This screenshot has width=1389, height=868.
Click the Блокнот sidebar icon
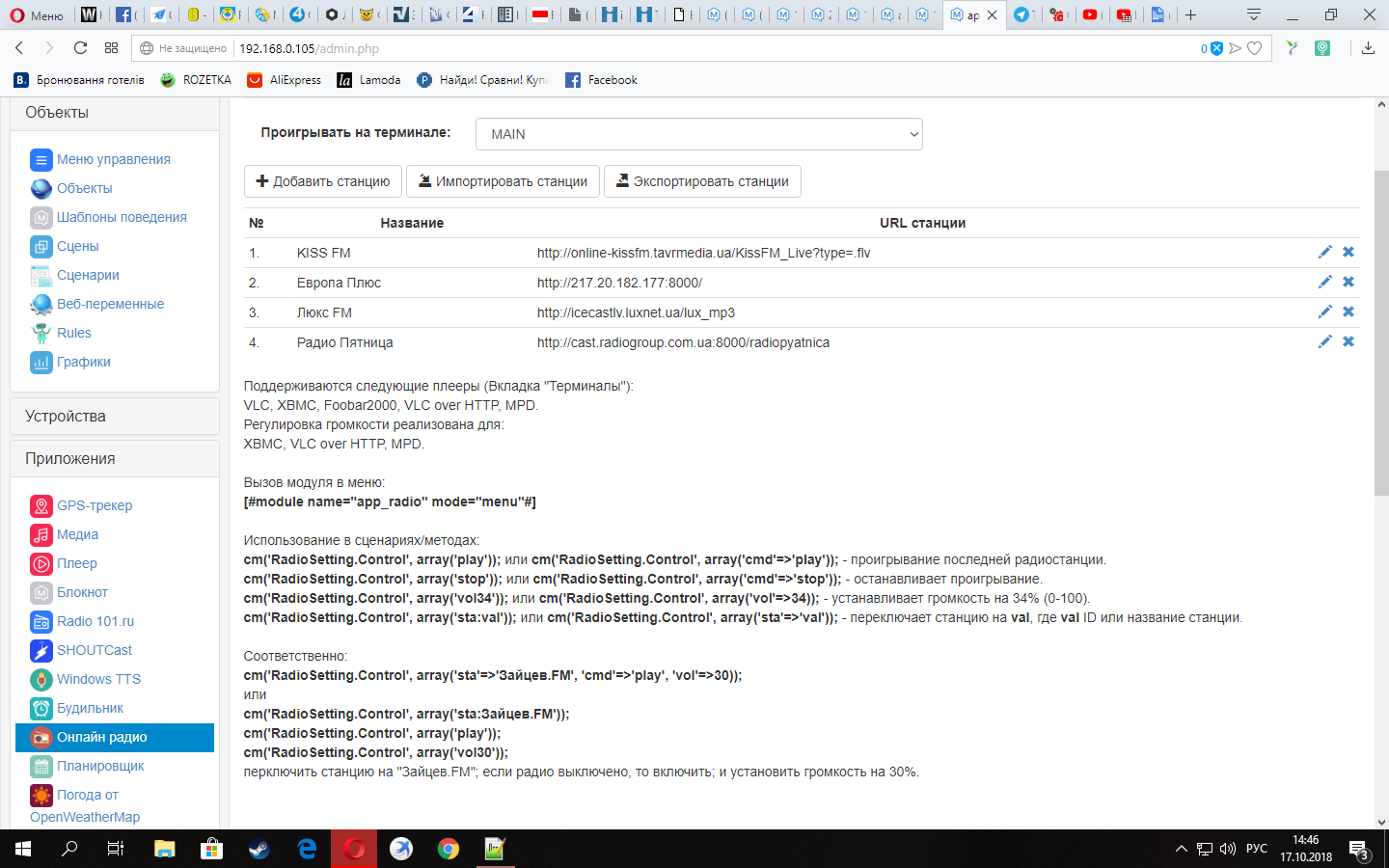click(41, 592)
